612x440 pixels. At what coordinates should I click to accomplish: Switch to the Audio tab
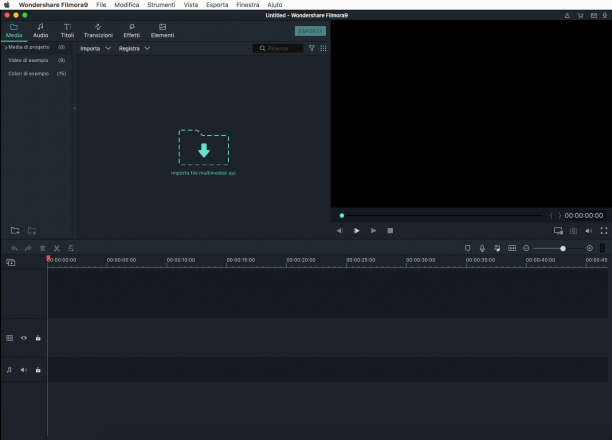[x=40, y=31]
